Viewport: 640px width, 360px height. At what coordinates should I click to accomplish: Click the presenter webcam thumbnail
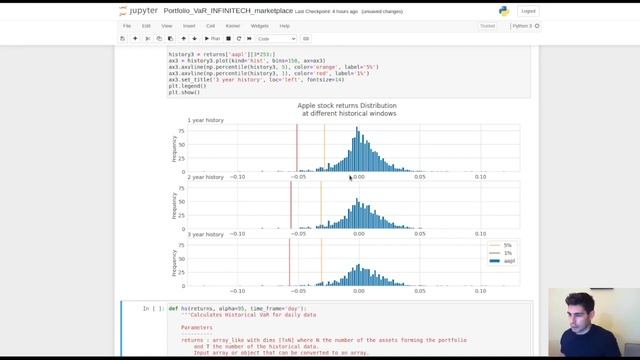[x=594, y=322]
